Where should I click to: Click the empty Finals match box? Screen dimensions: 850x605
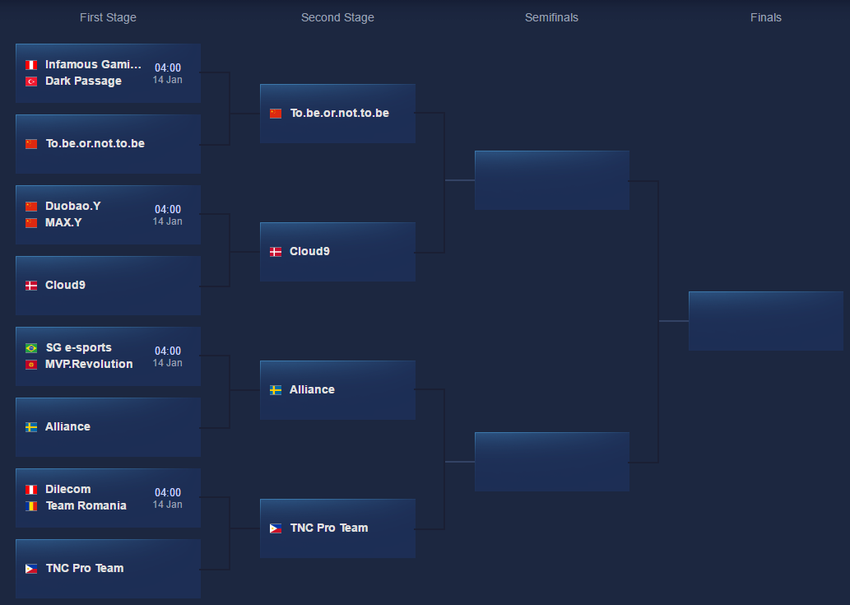[x=765, y=321]
